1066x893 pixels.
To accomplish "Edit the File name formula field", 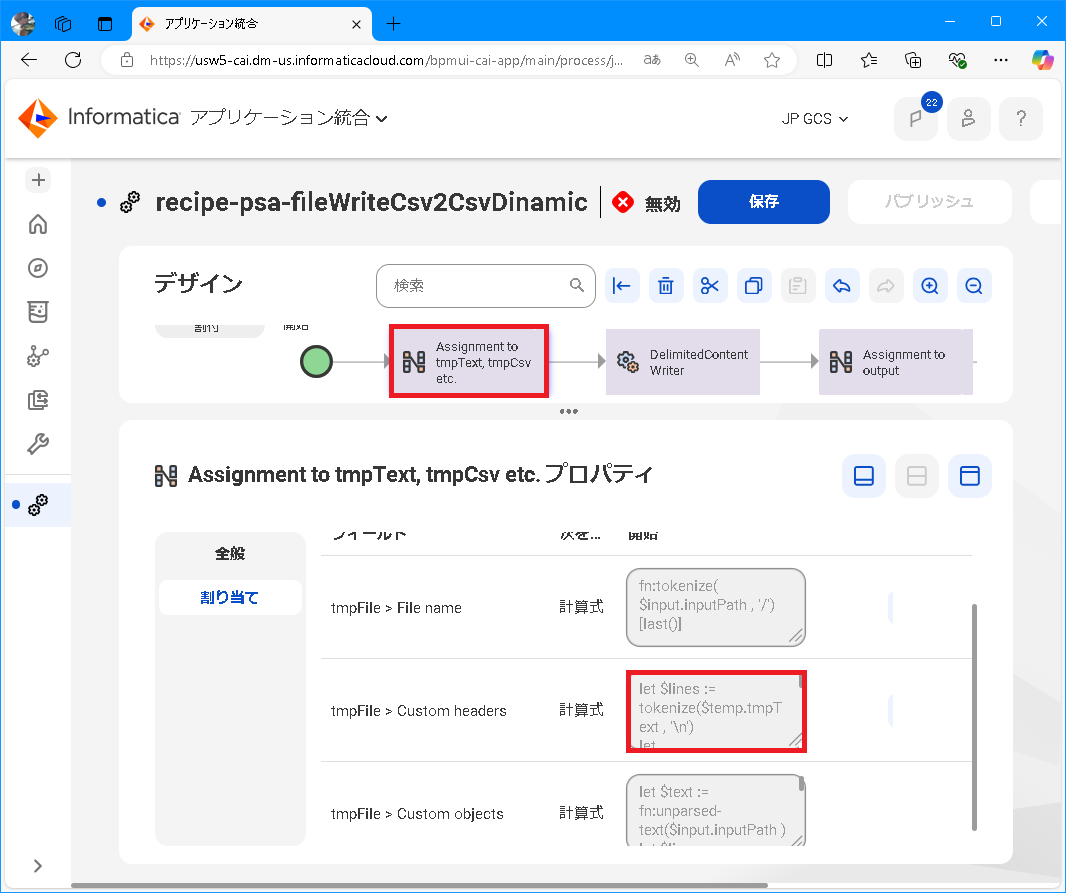I will (x=715, y=607).
